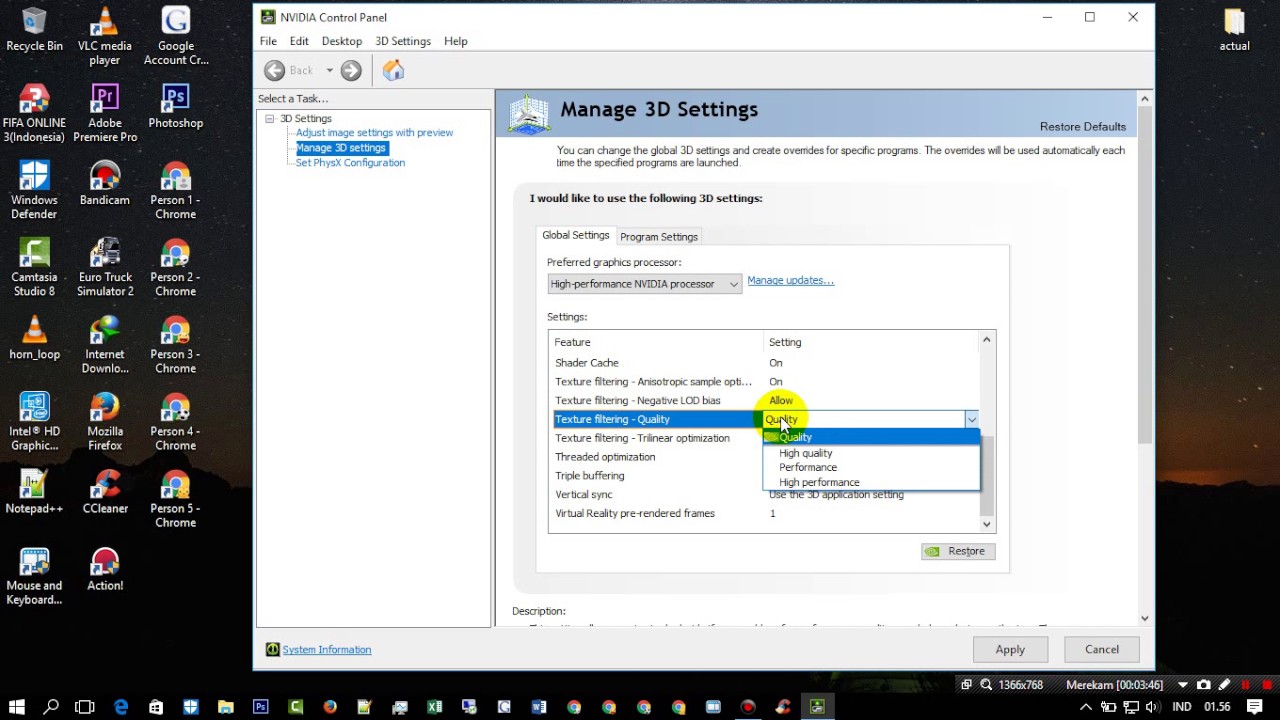Viewport: 1280px width, 720px height.
Task: Select Texture filtering - Negative LOD bias row
Action: [764, 400]
